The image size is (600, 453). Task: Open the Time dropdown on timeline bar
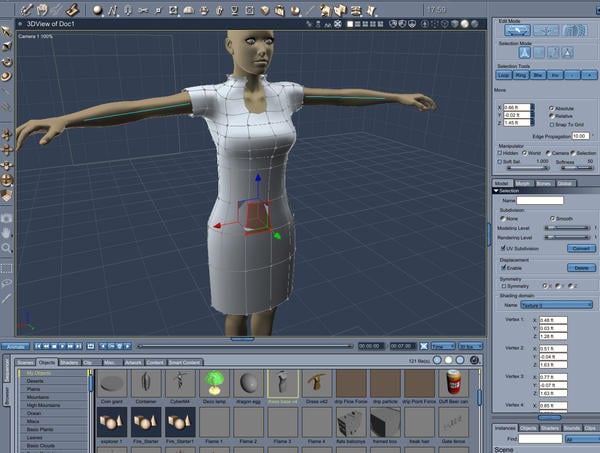[443, 346]
